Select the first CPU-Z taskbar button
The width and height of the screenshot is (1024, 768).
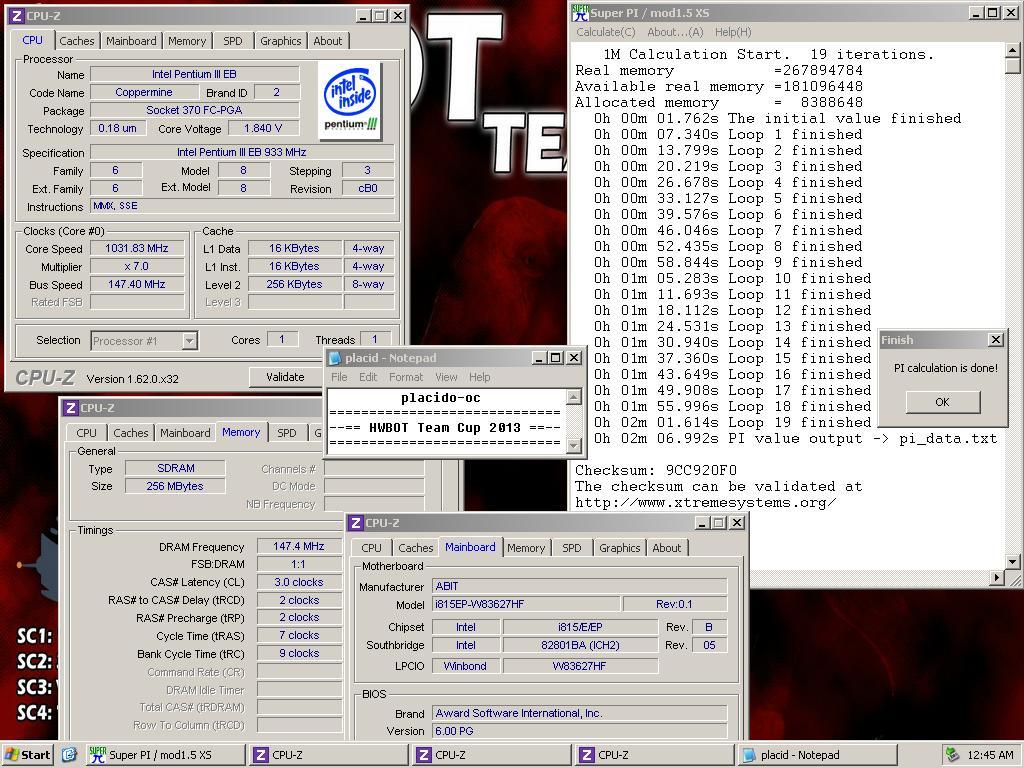tap(328, 755)
